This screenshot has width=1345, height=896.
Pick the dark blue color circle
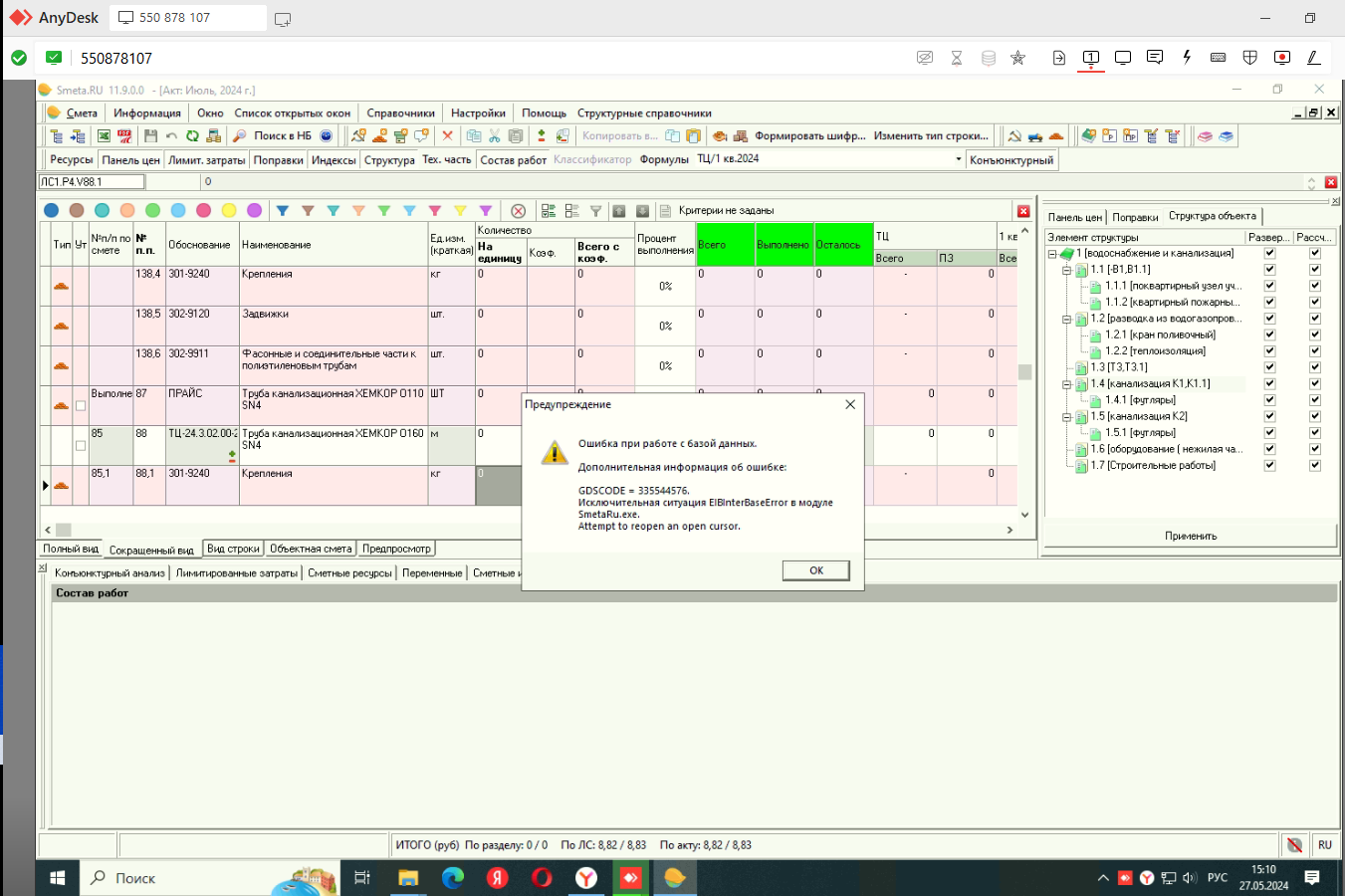[51, 210]
